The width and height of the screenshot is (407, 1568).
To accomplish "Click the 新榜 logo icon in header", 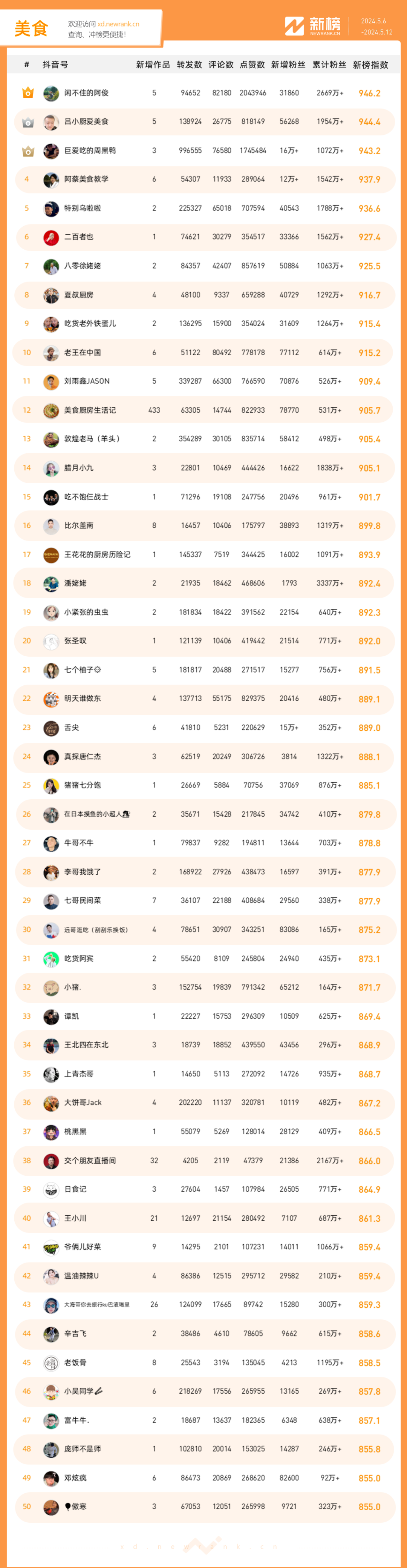I will coord(294,26).
